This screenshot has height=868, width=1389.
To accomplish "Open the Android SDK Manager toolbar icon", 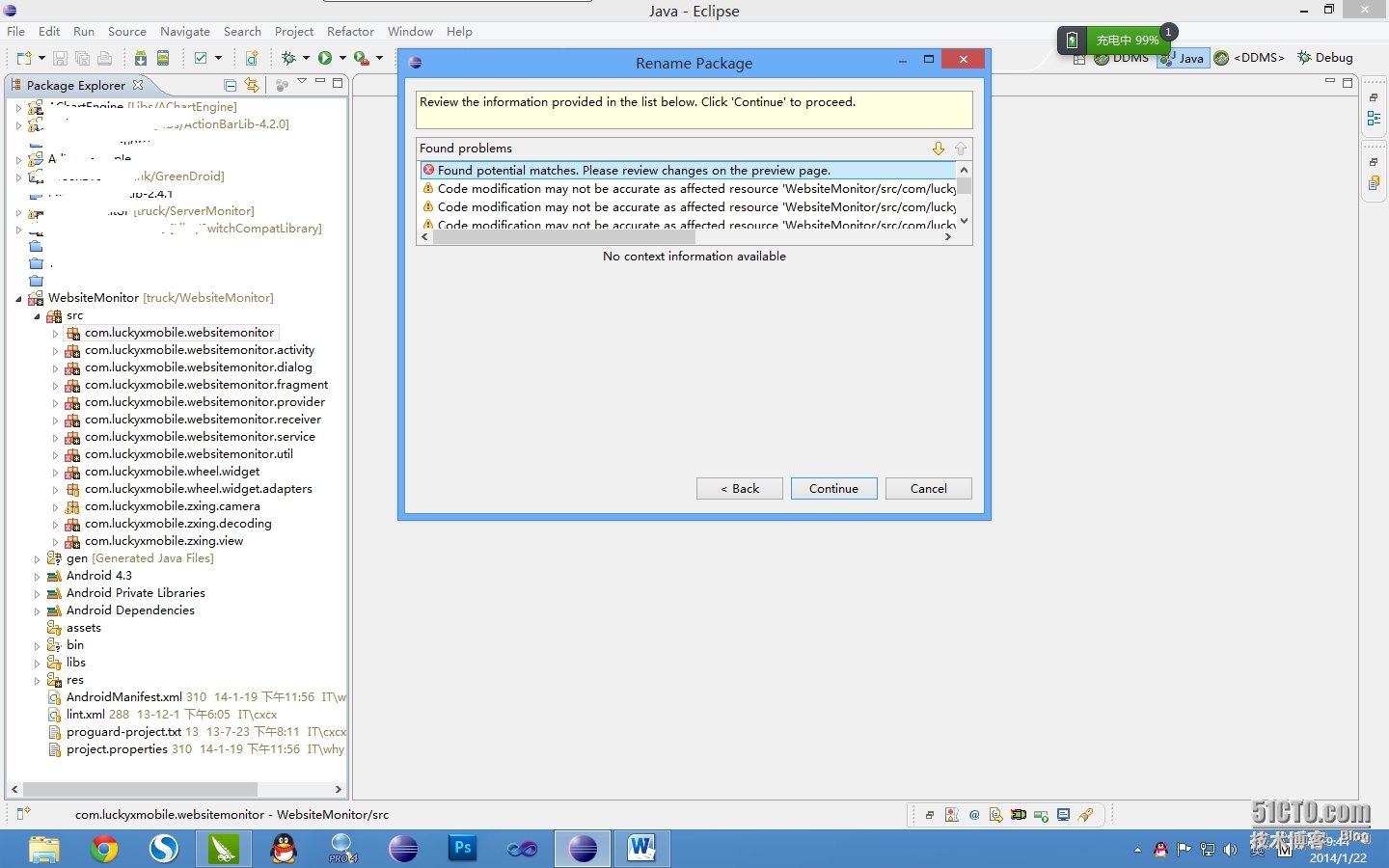I will [x=141, y=58].
